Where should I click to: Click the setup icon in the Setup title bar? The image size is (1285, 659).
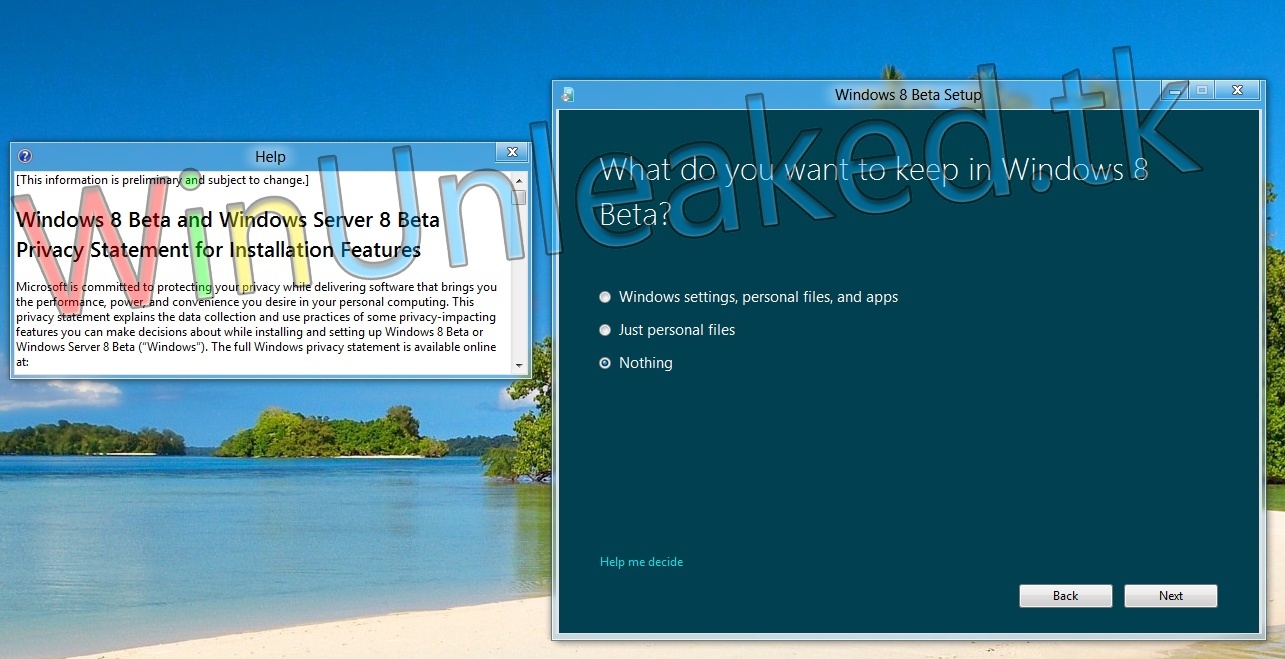pyautogui.click(x=567, y=92)
